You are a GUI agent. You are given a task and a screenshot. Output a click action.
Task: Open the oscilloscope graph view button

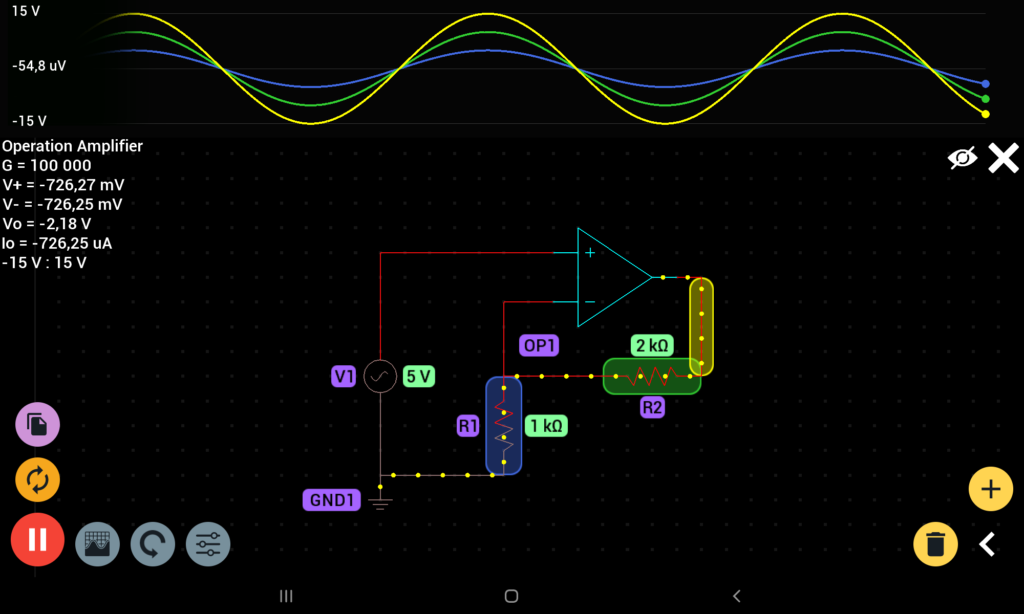click(97, 544)
